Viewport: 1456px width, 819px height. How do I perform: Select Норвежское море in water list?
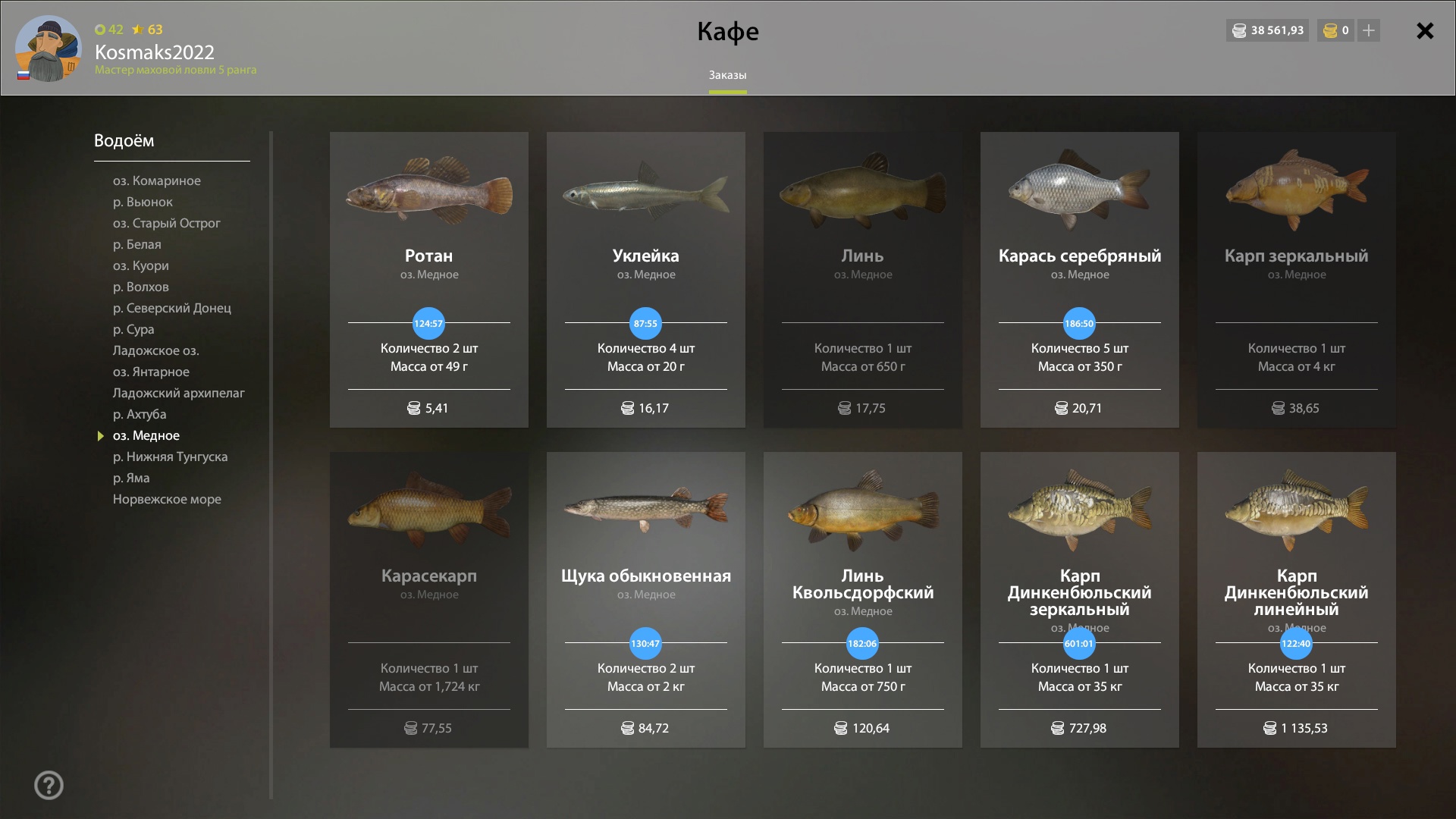[x=167, y=499]
